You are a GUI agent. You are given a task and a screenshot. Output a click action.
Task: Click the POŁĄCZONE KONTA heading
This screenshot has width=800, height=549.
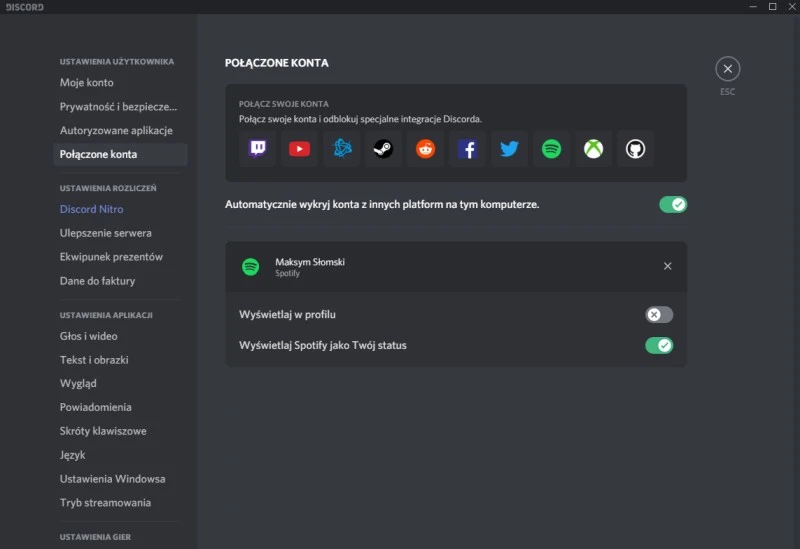point(277,63)
